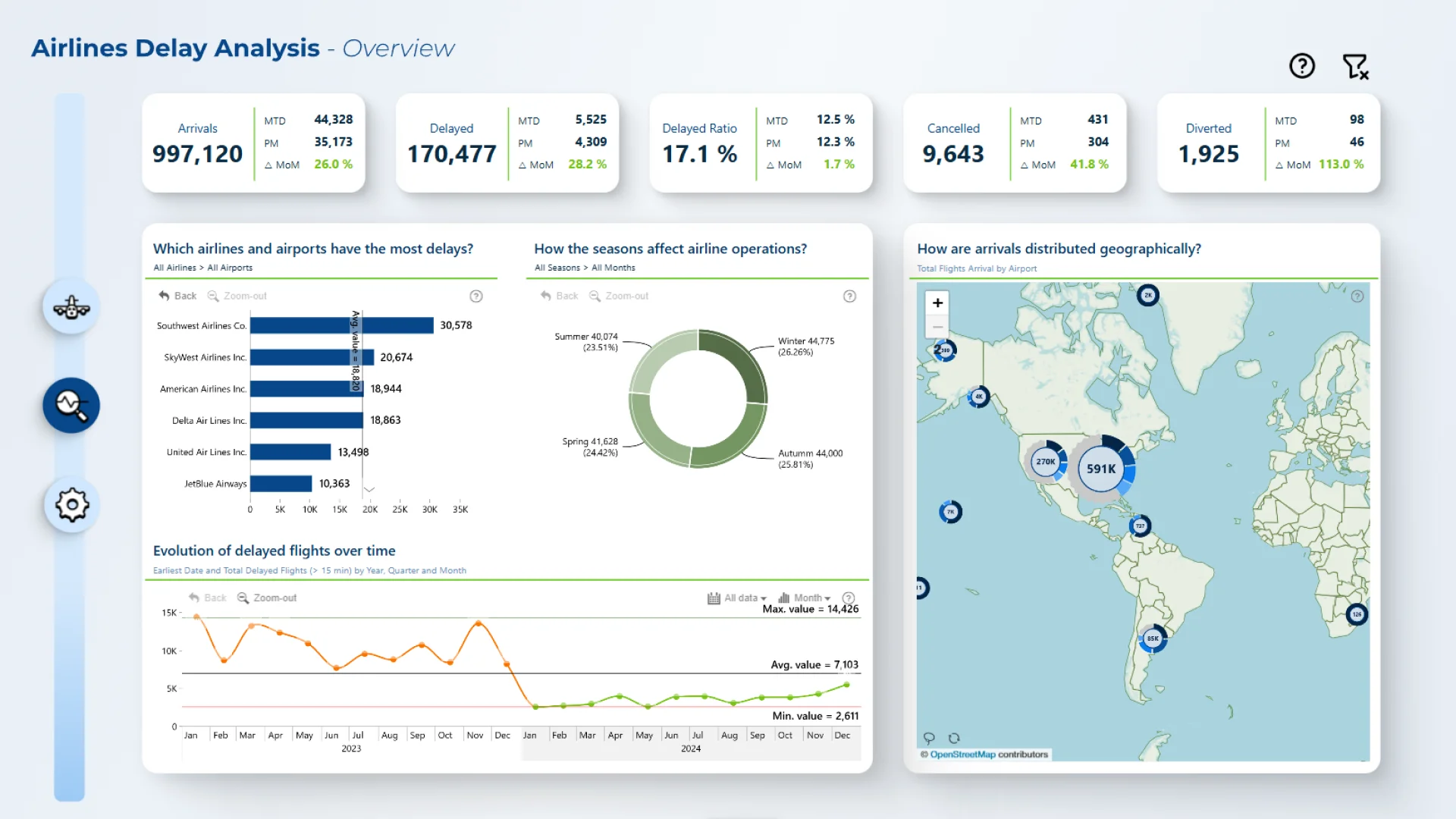Click the peak data point at Nov 2023
The image size is (1456, 819).
click(x=479, y=623)
